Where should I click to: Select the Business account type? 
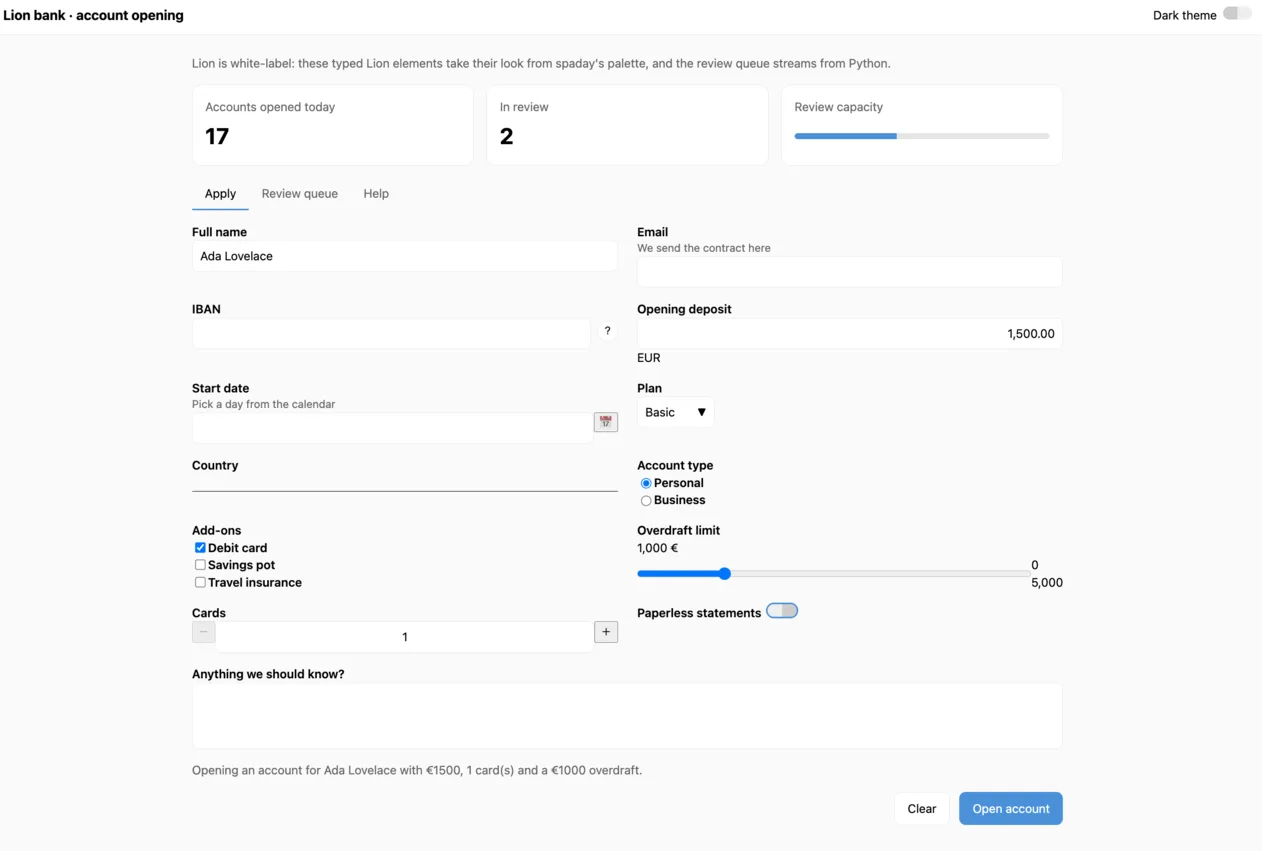click(646, 500)
